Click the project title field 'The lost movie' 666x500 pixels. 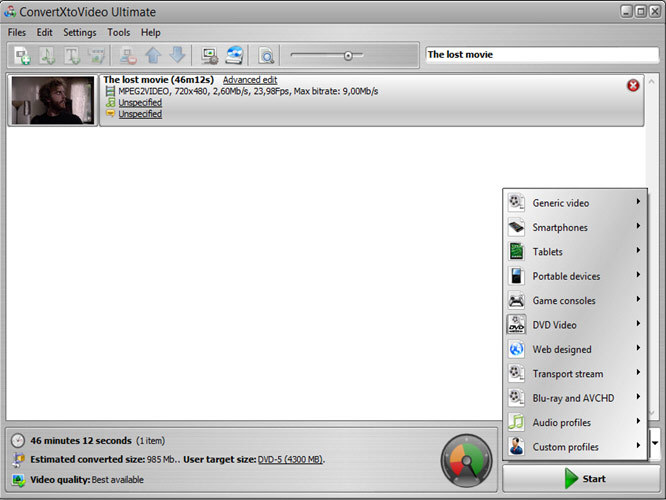click(x=542, y=54)
